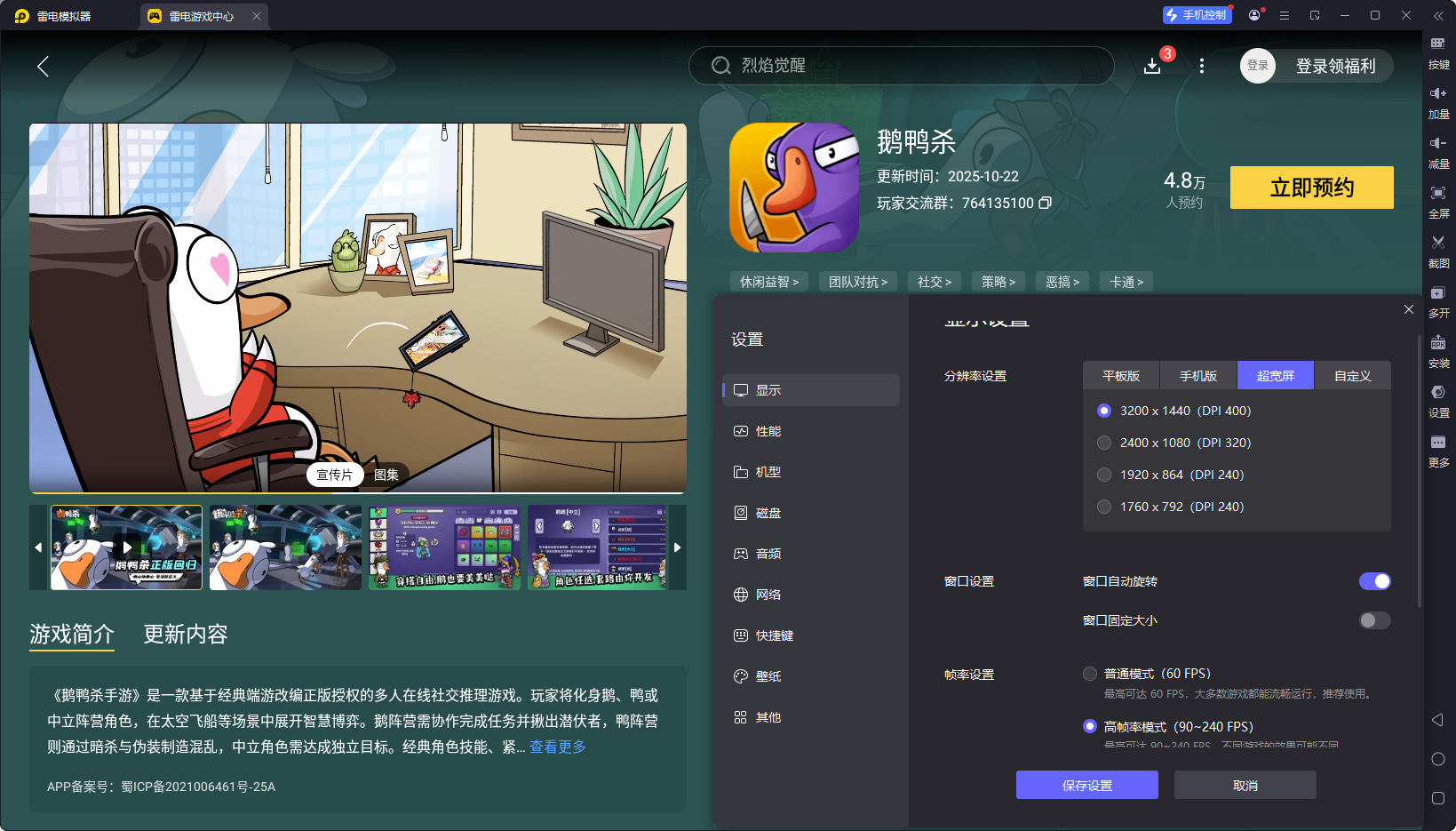Open the 社交 category tag

pos(935,282)
